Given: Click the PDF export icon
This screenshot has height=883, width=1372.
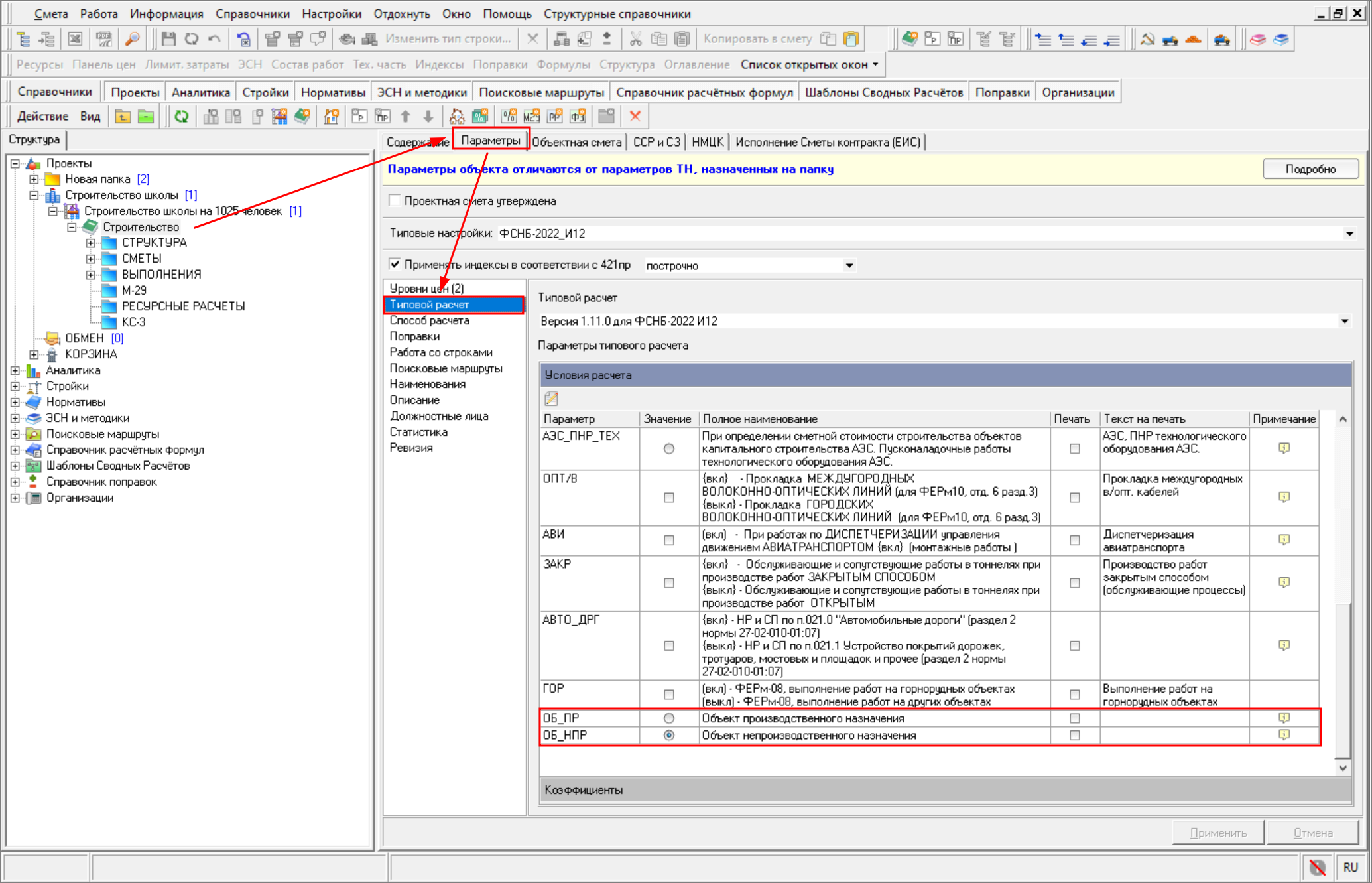Looking at the screenshot, I should (x=104, y=39).
